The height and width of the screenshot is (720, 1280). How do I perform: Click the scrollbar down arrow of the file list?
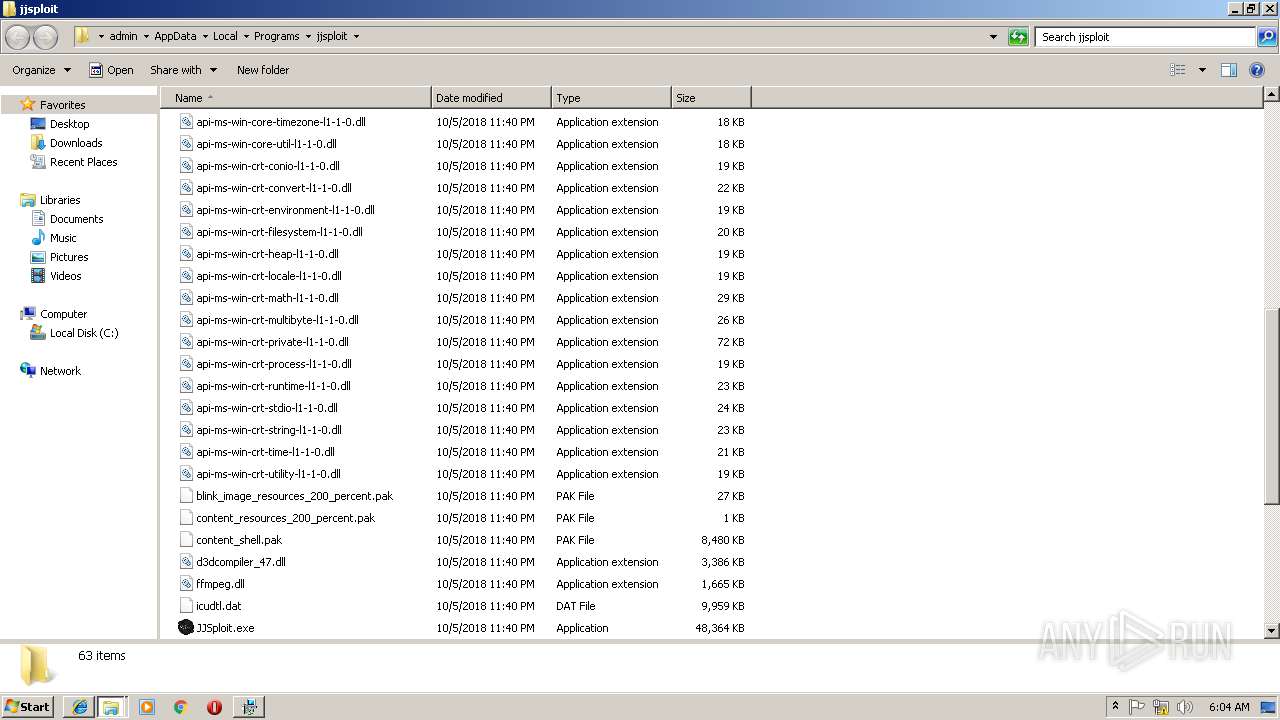pos(1272,631)
